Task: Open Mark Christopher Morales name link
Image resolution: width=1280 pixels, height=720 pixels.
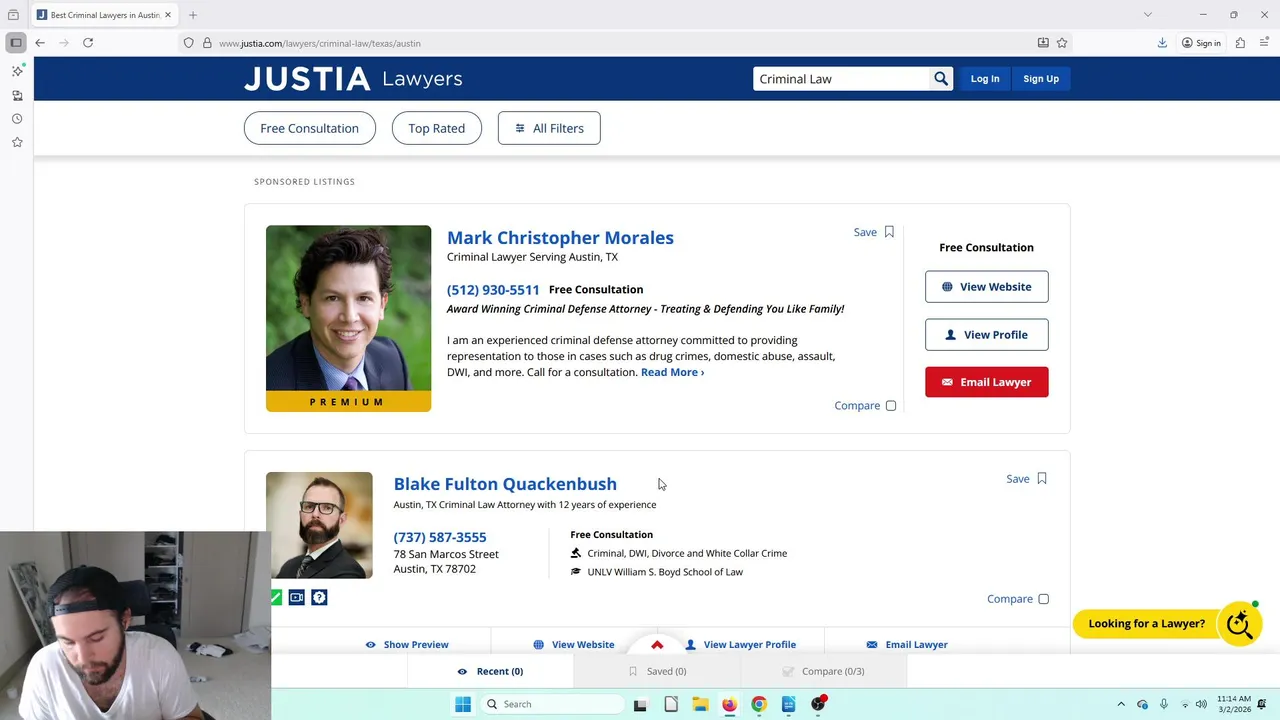Action: pos(560,237)
